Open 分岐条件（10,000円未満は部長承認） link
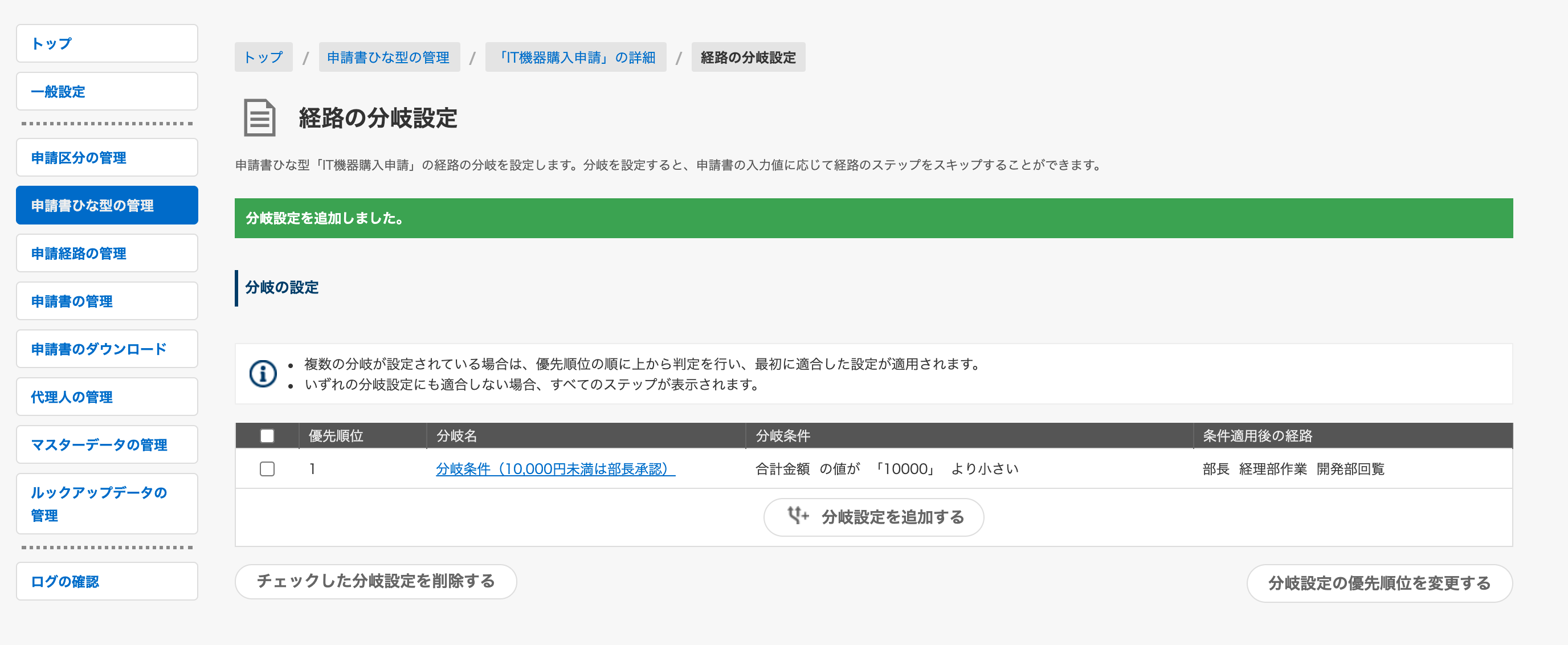1568x645 pixels. pyautogui.click(x=555, y=468)
